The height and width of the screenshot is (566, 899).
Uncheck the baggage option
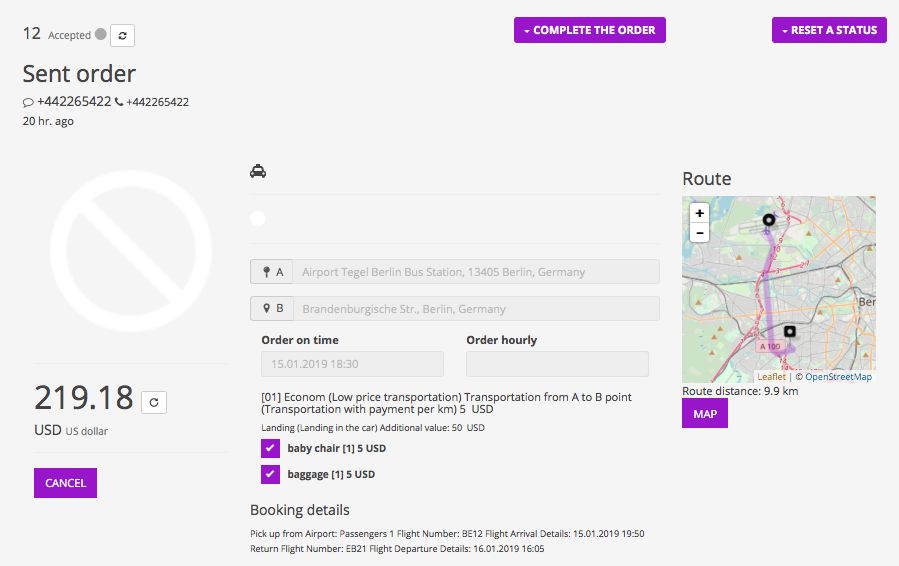270,474
